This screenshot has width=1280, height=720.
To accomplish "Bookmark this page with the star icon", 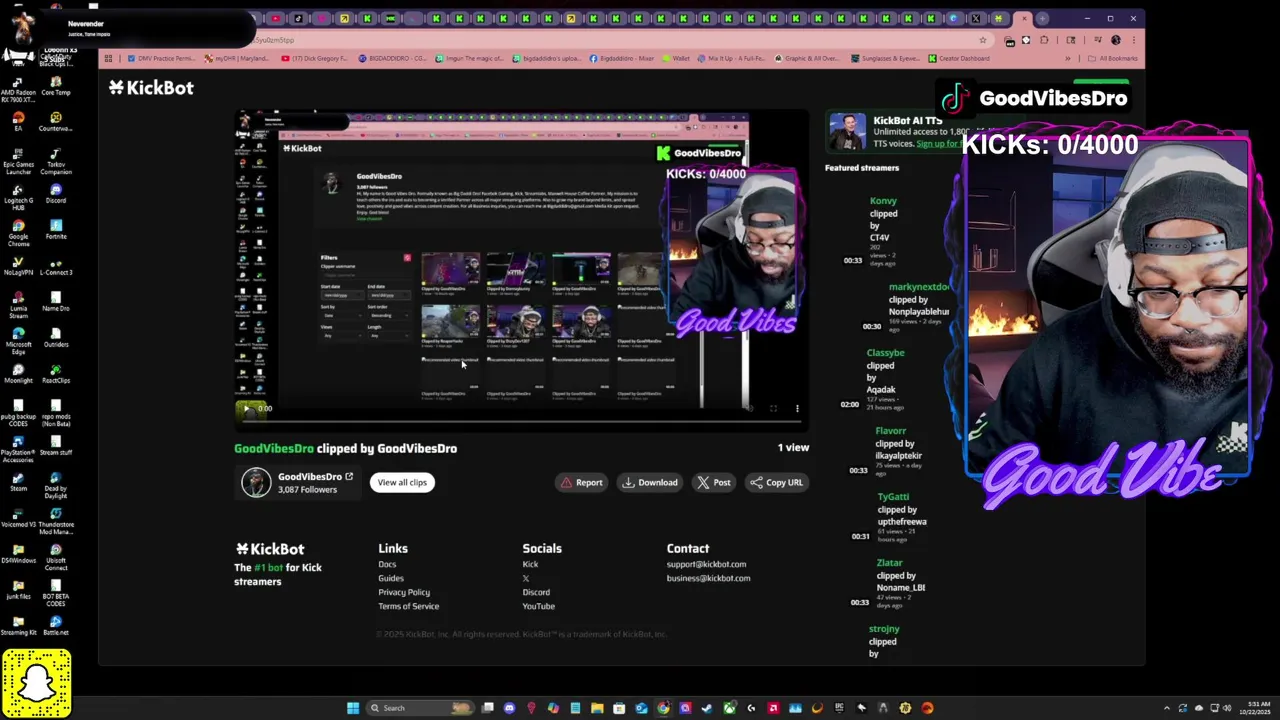I will (x=983, y=40).
